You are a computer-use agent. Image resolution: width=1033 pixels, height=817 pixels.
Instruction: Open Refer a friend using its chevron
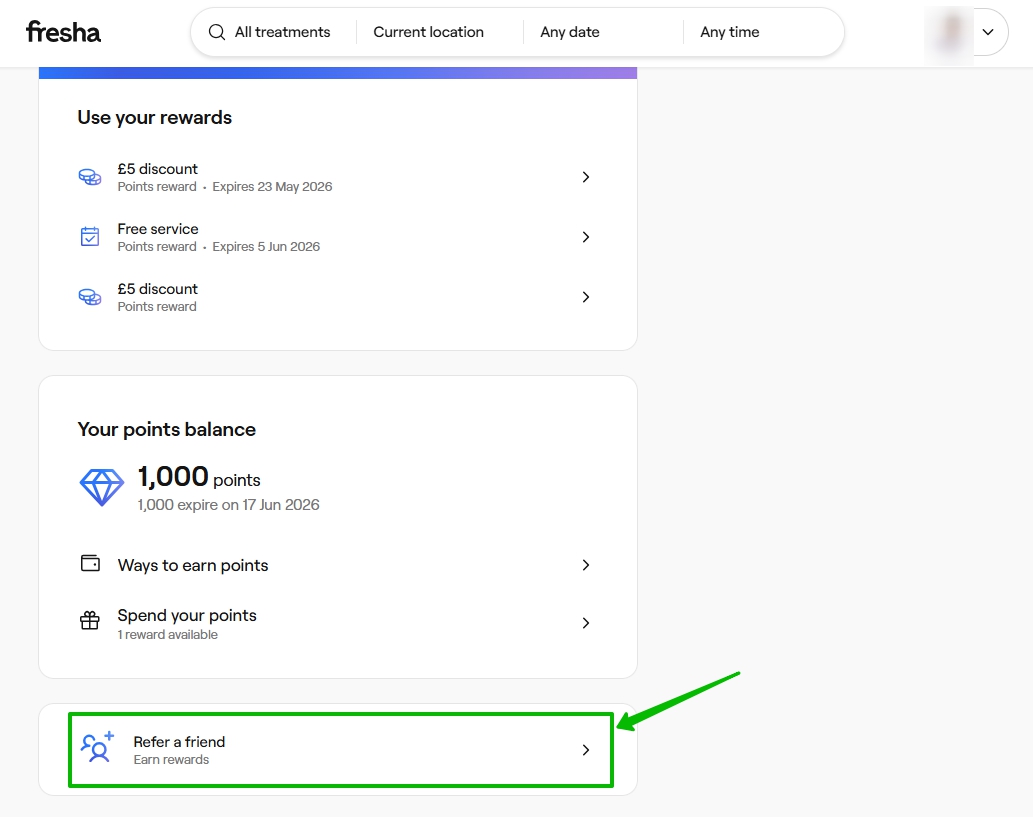[x=586, y=750]
